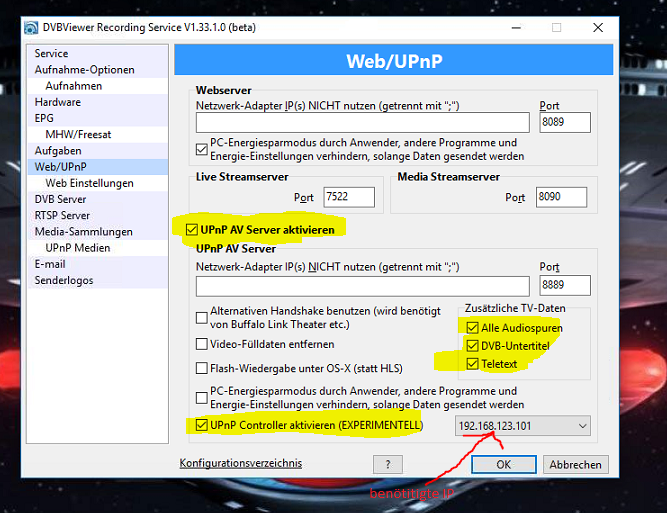Open the Konfigurationsverzeichnis link

pyautogui.click(x=241, y=463)
